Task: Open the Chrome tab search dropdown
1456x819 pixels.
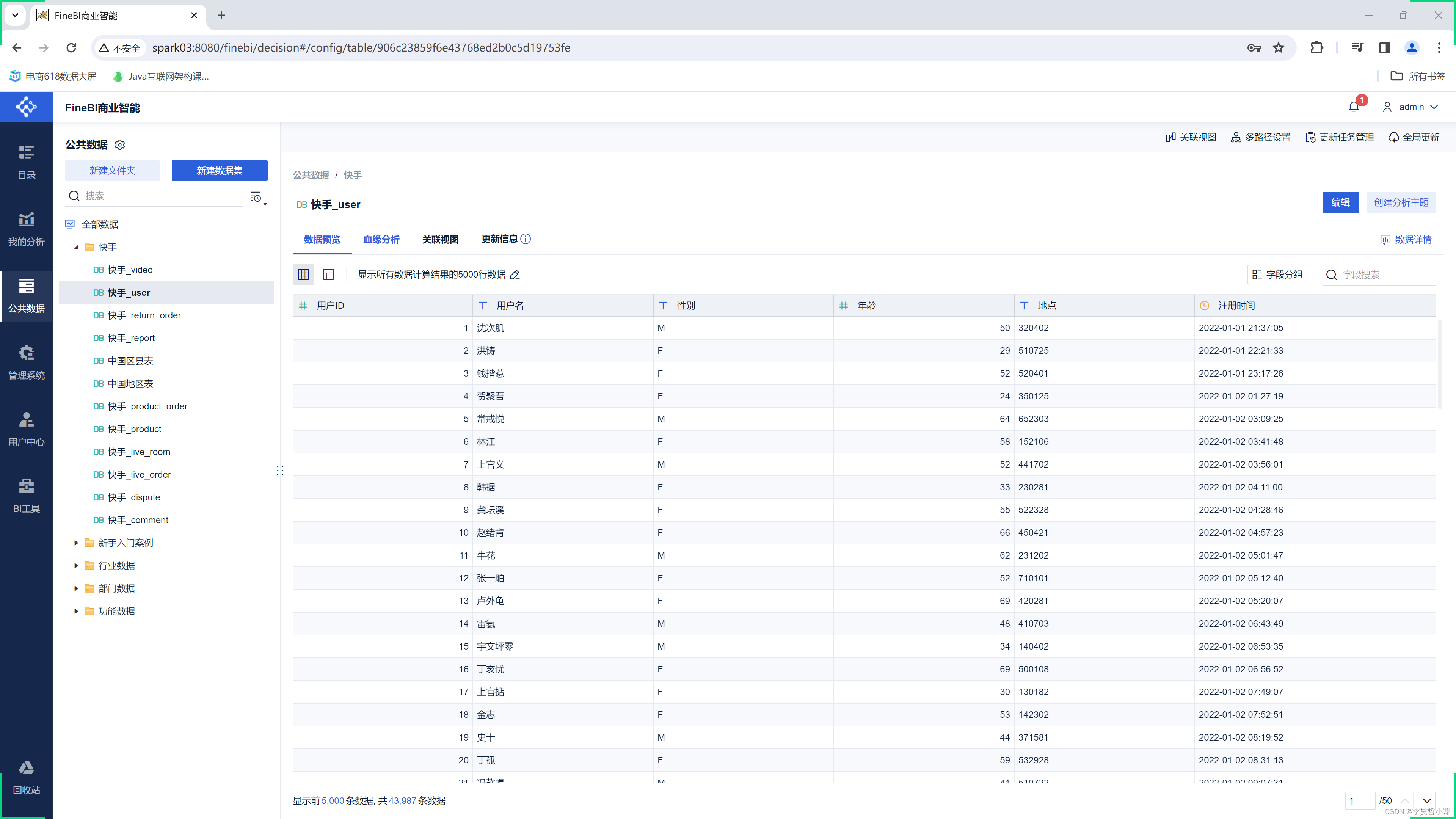Action: [15, 15]
